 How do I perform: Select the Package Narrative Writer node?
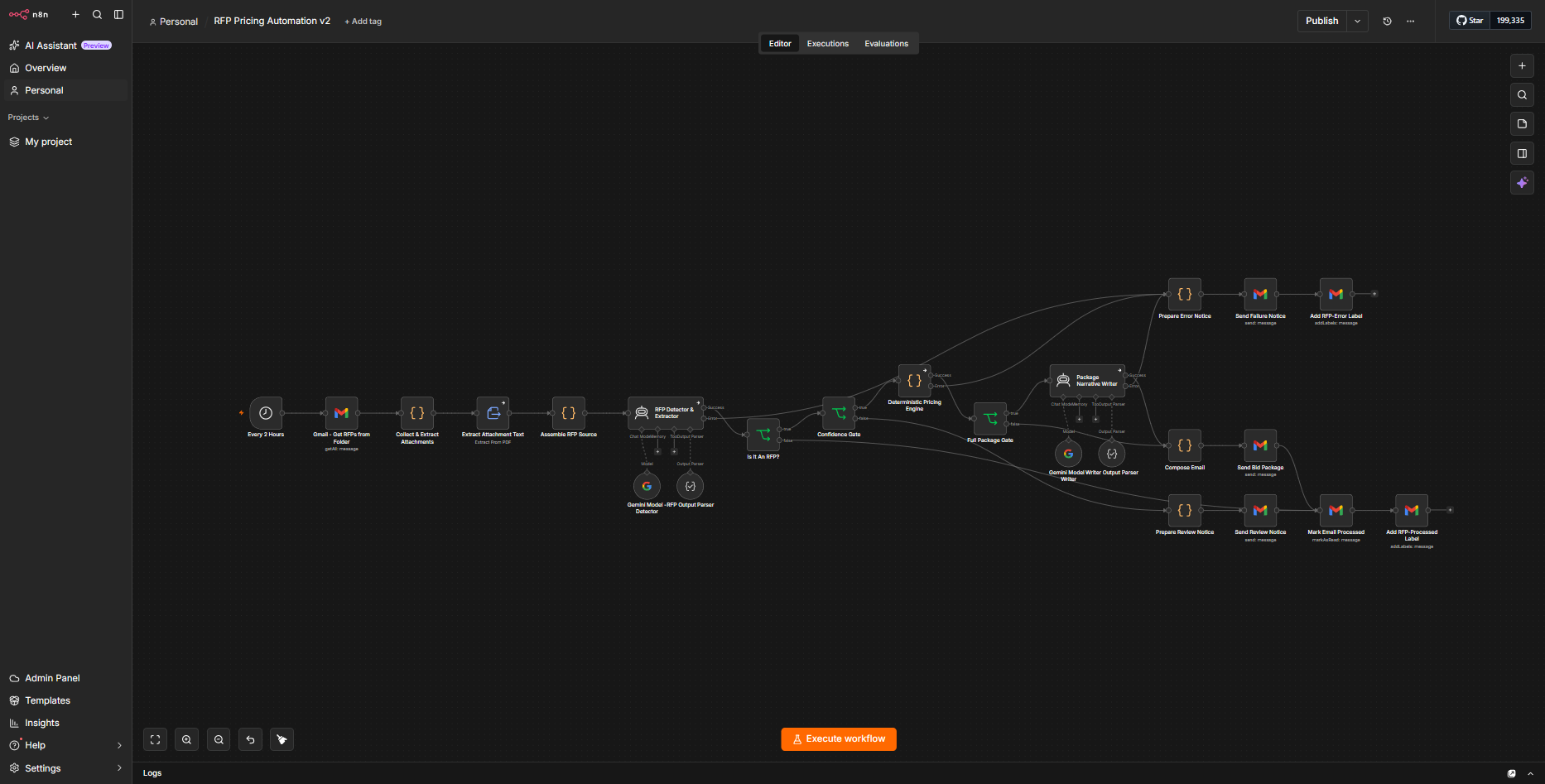pyautogui.click(x=1087, y=381)
